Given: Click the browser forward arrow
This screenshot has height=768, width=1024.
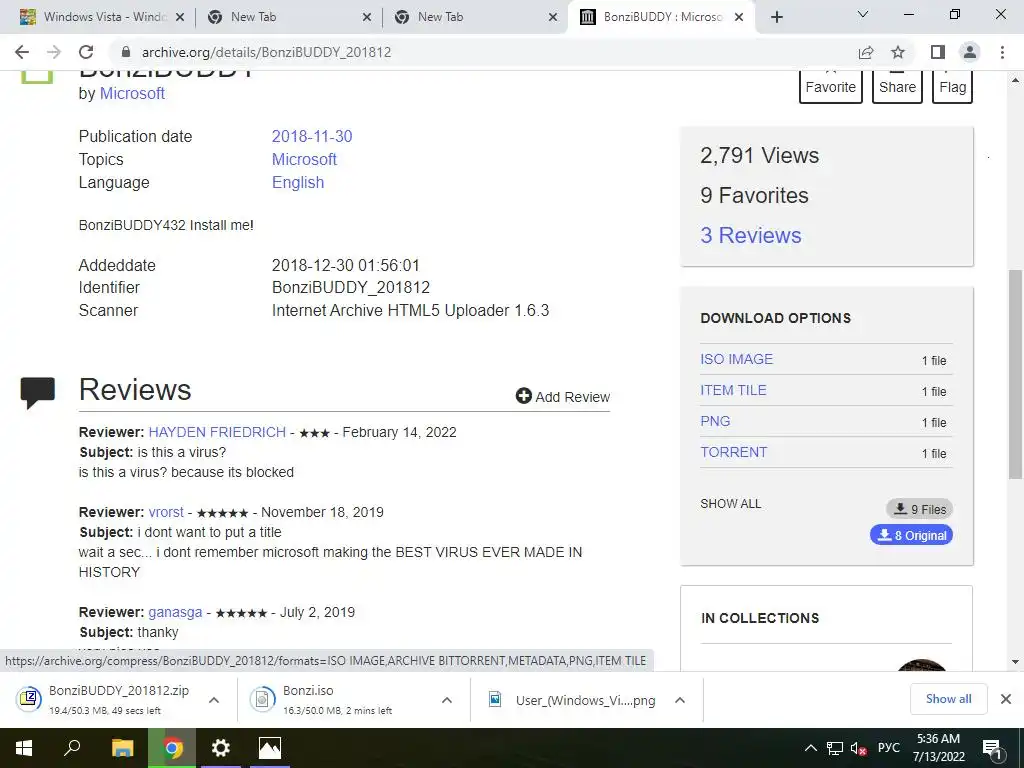Looking at the screenshot, I should tap(54, 52).
